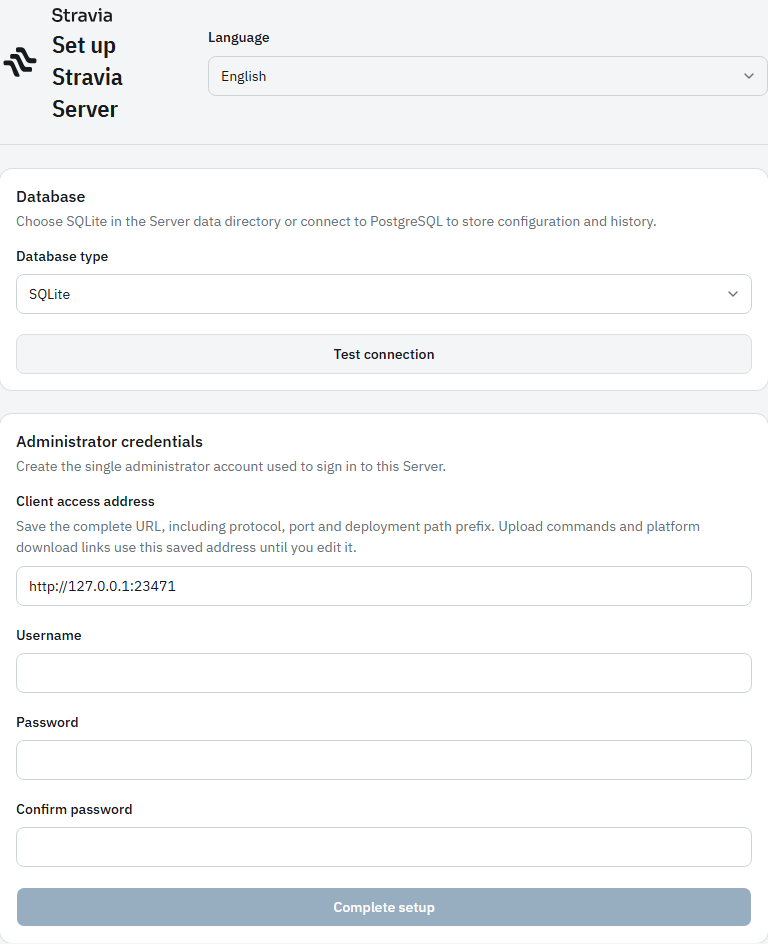The height and width of the screenshot is (944, 768).
Task: Click the Confirm password input field
Action: point(383,847)
